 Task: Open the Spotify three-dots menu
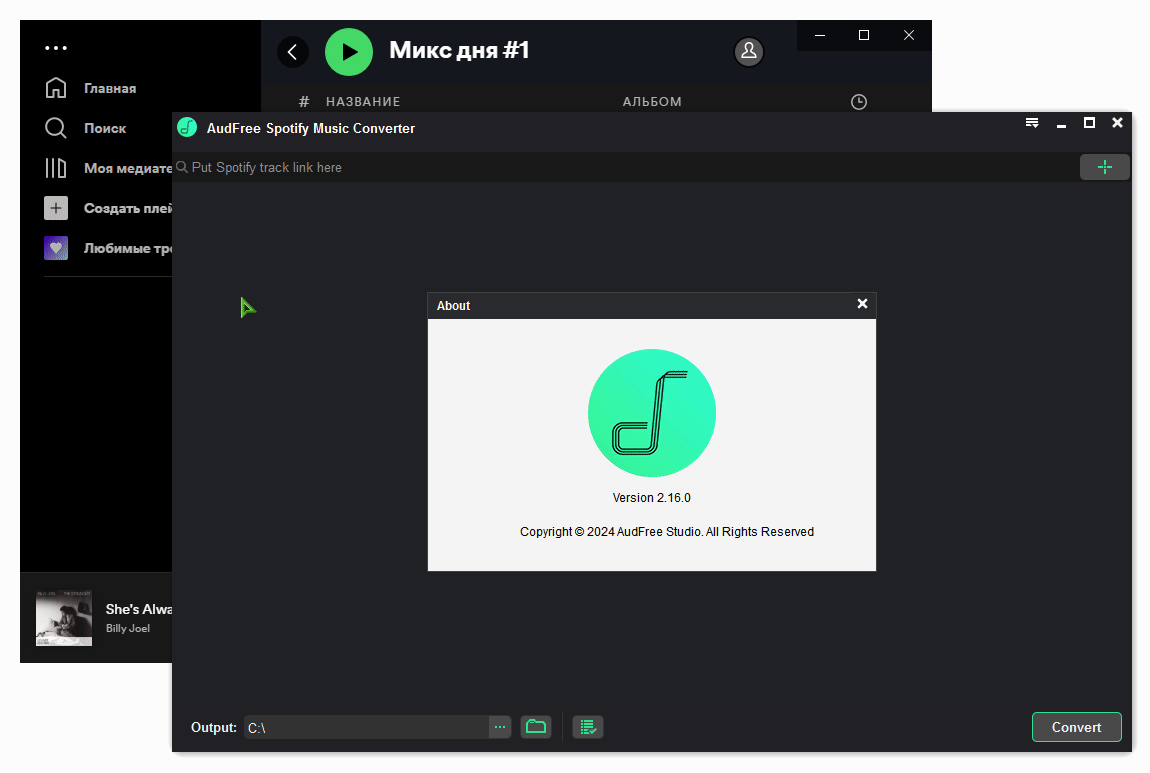[56, 48]
